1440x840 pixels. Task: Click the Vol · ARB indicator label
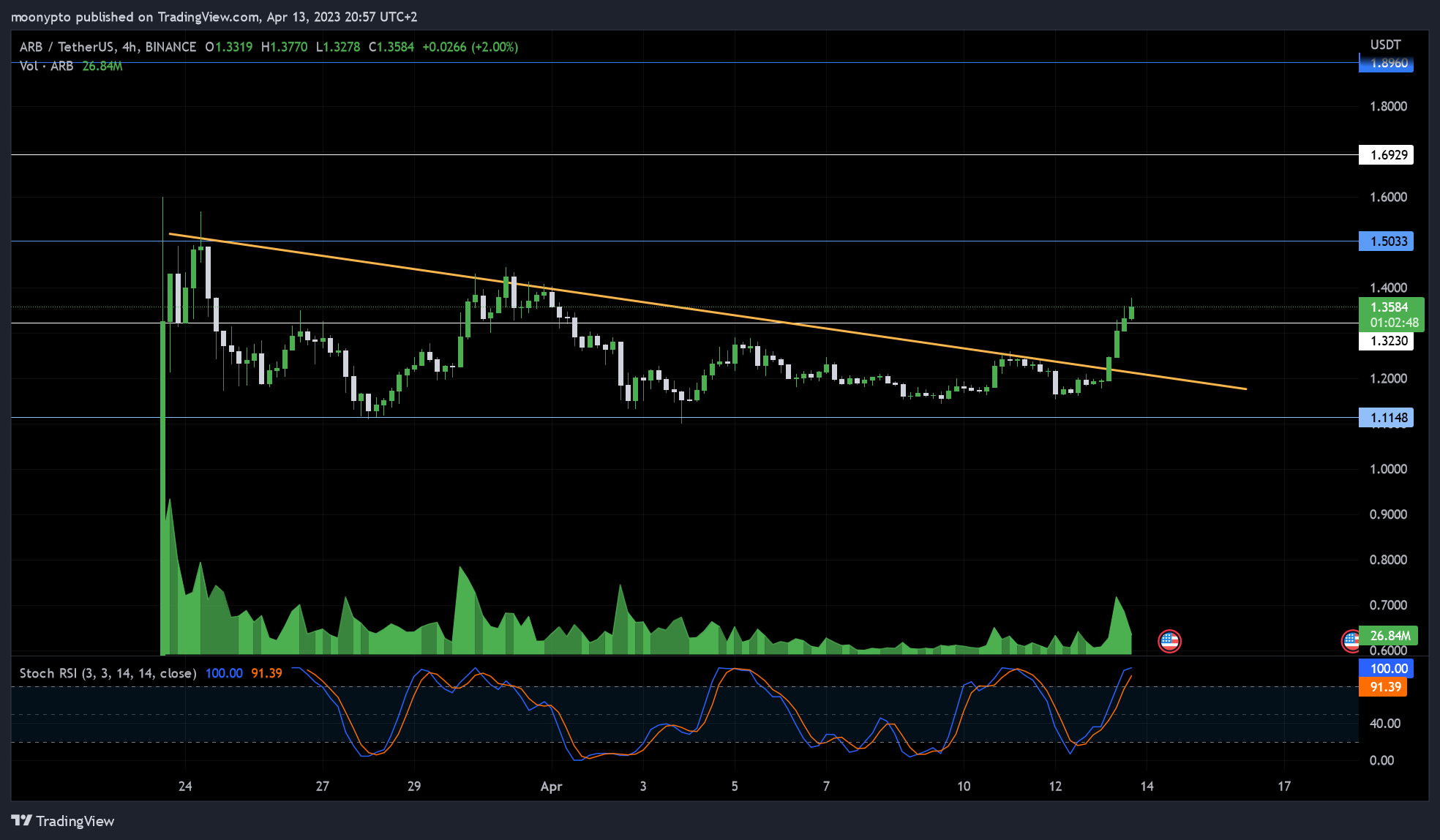coord(46,66)
